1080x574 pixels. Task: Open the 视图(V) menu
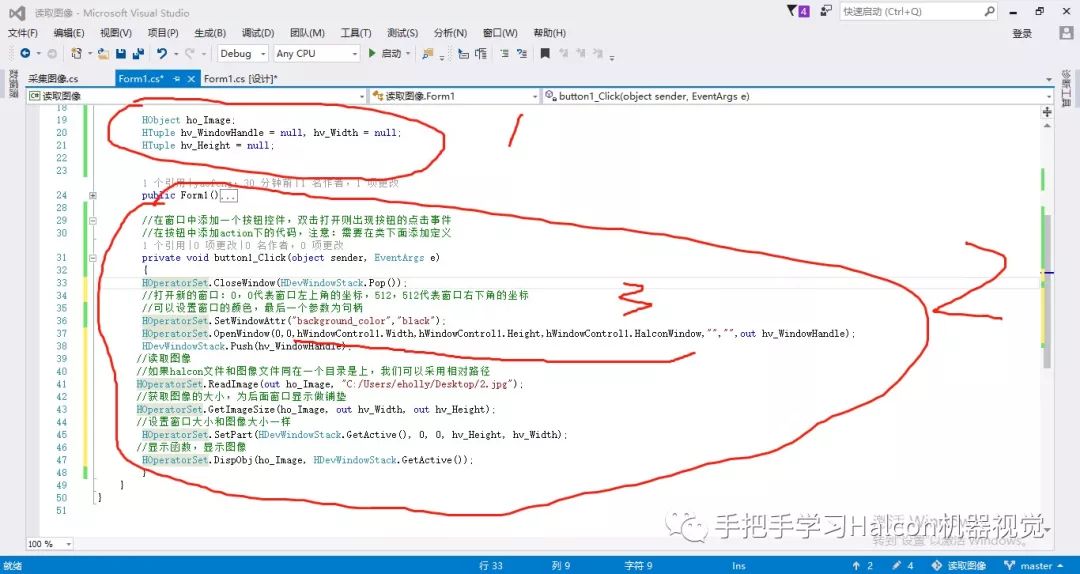(x=116, y=32)
